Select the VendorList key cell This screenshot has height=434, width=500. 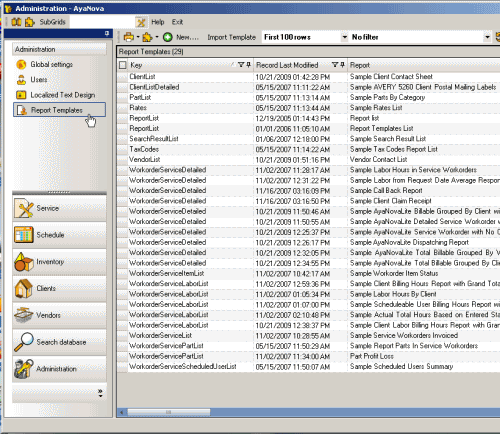tap(191, 160)
